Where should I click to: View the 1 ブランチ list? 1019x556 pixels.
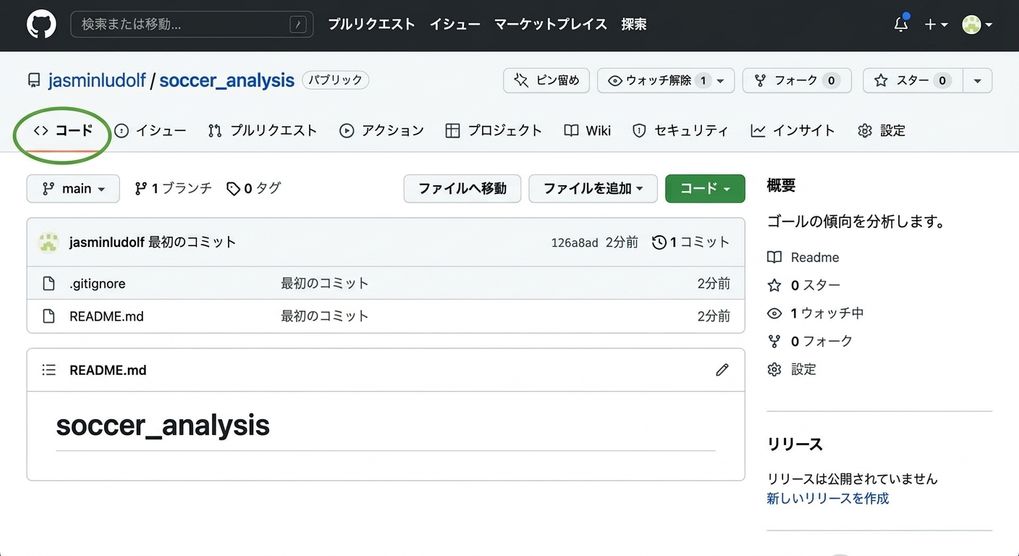pyautogui.click(x=173, y=188)
